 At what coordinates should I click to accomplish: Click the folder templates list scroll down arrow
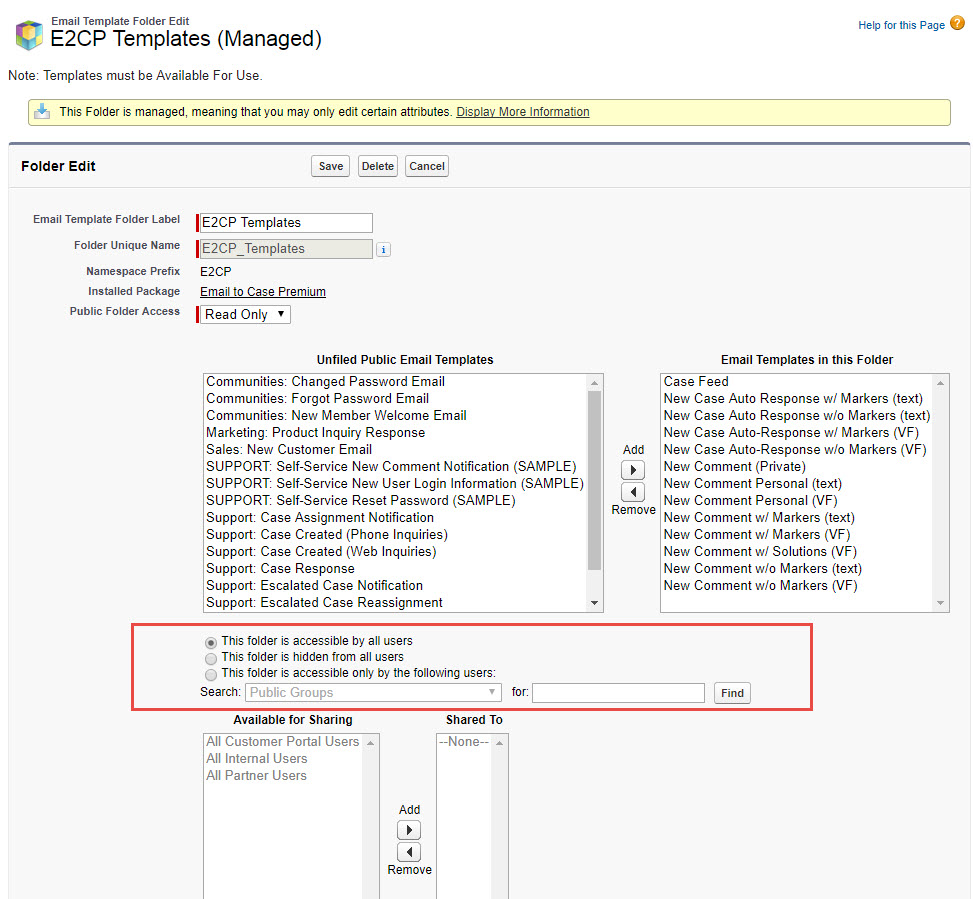click(x=941, y=603)
